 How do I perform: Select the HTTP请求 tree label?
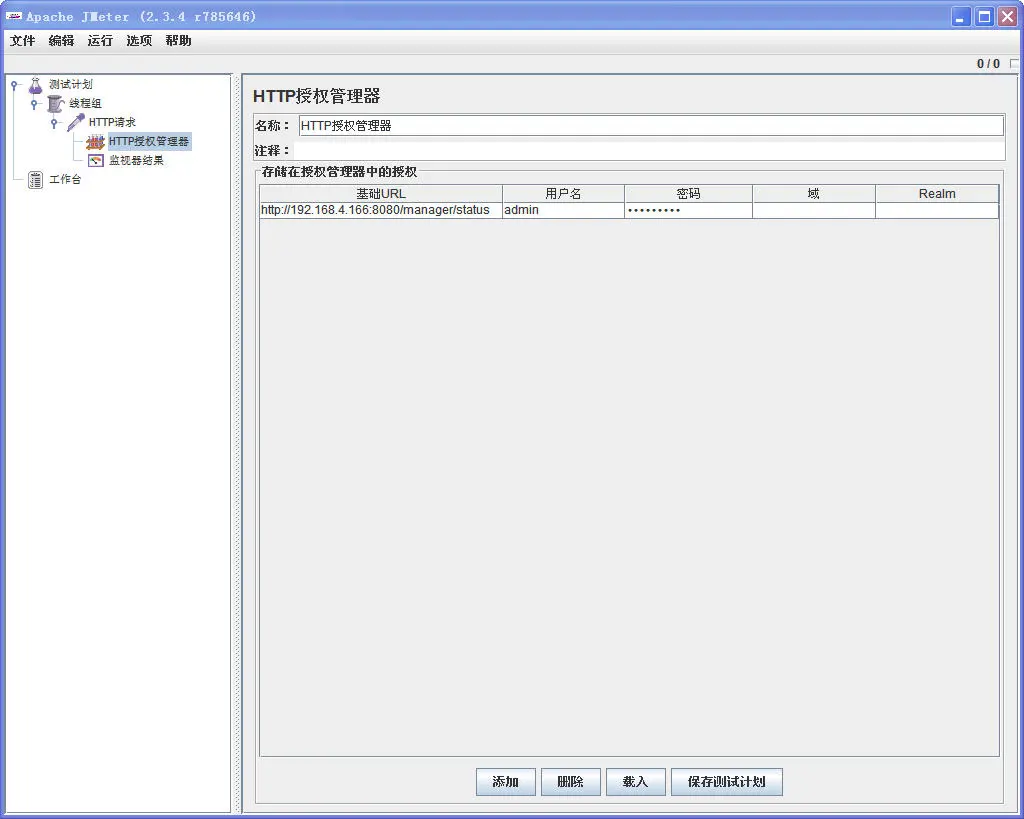point(112,122)
